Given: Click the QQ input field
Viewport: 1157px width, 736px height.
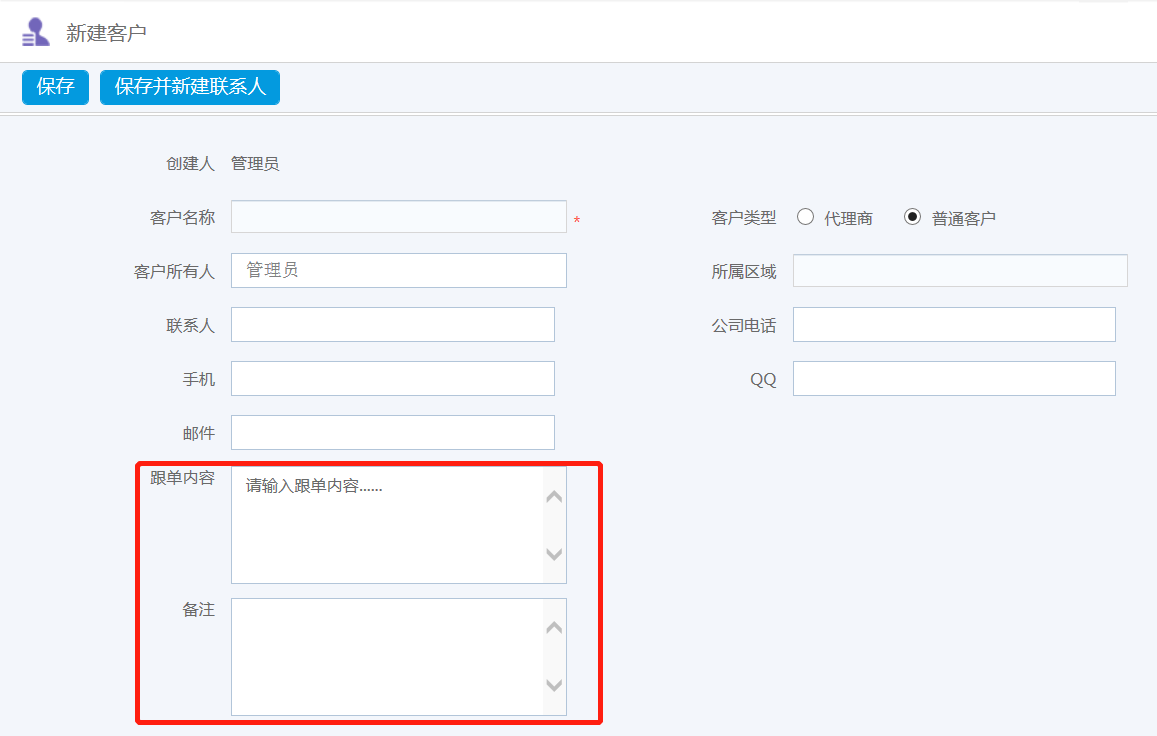Looking at the screenshot, I should [x=953, y=378].
